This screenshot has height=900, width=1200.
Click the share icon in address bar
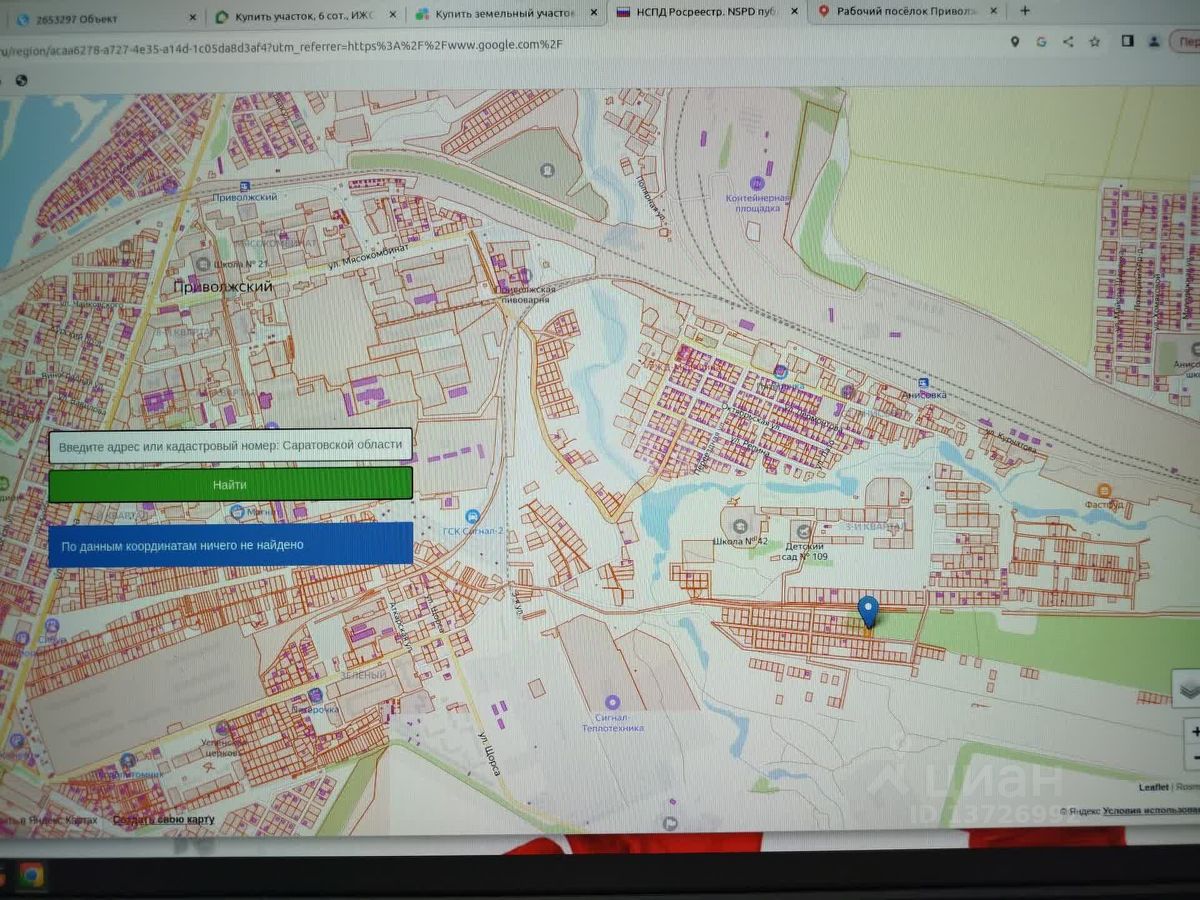click(1068, 42)
